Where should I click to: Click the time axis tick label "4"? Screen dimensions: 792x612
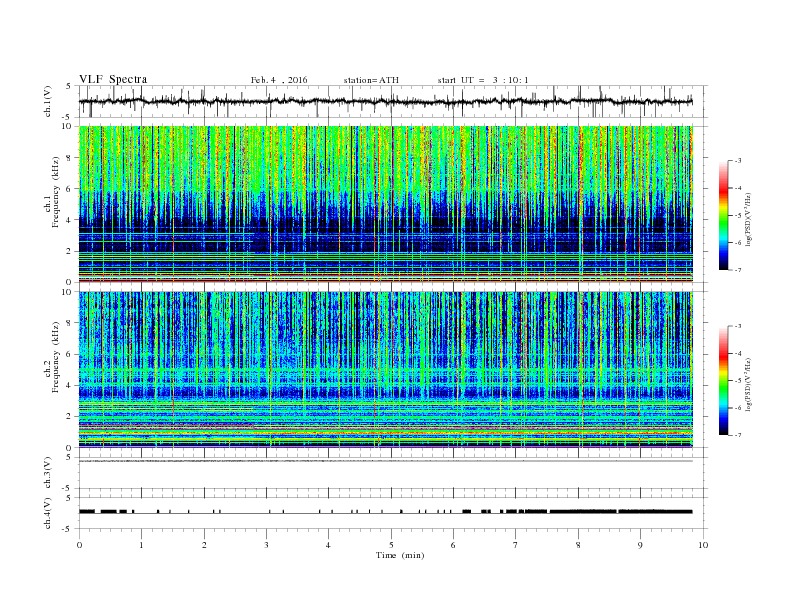tap(328, 545)
